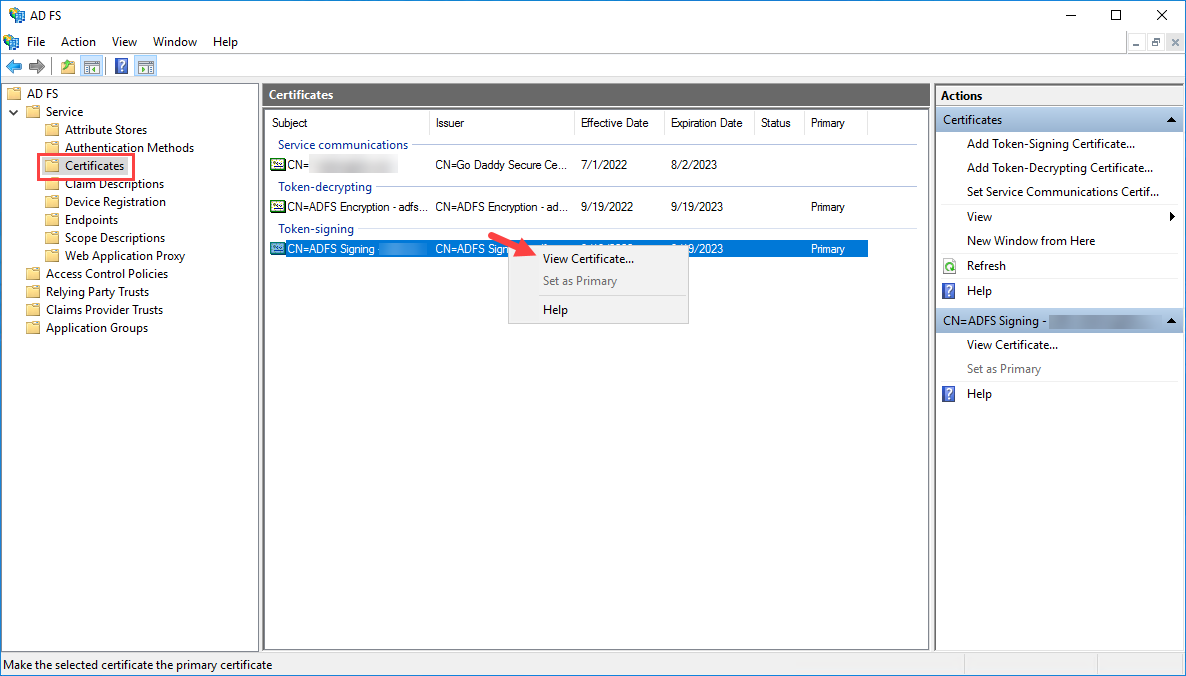Click the Help question mark toolbar icon

[121, 67]
